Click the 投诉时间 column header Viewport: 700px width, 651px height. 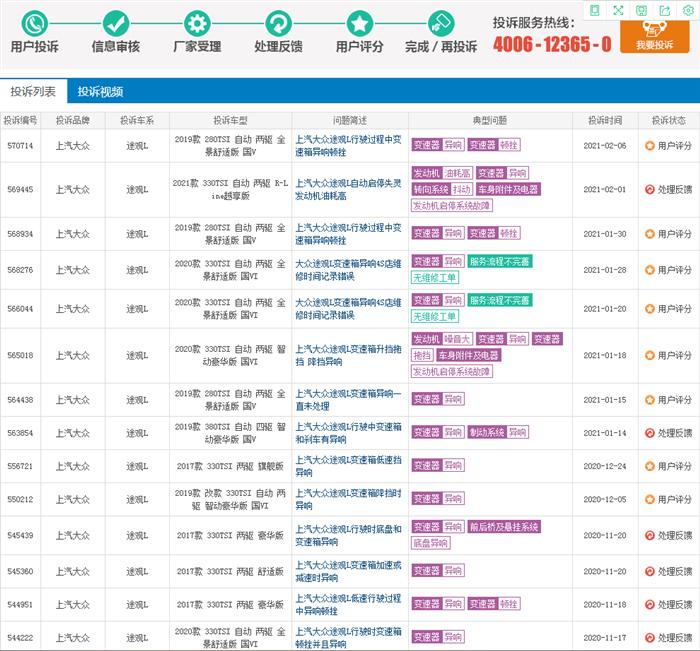tap(605, 121)
